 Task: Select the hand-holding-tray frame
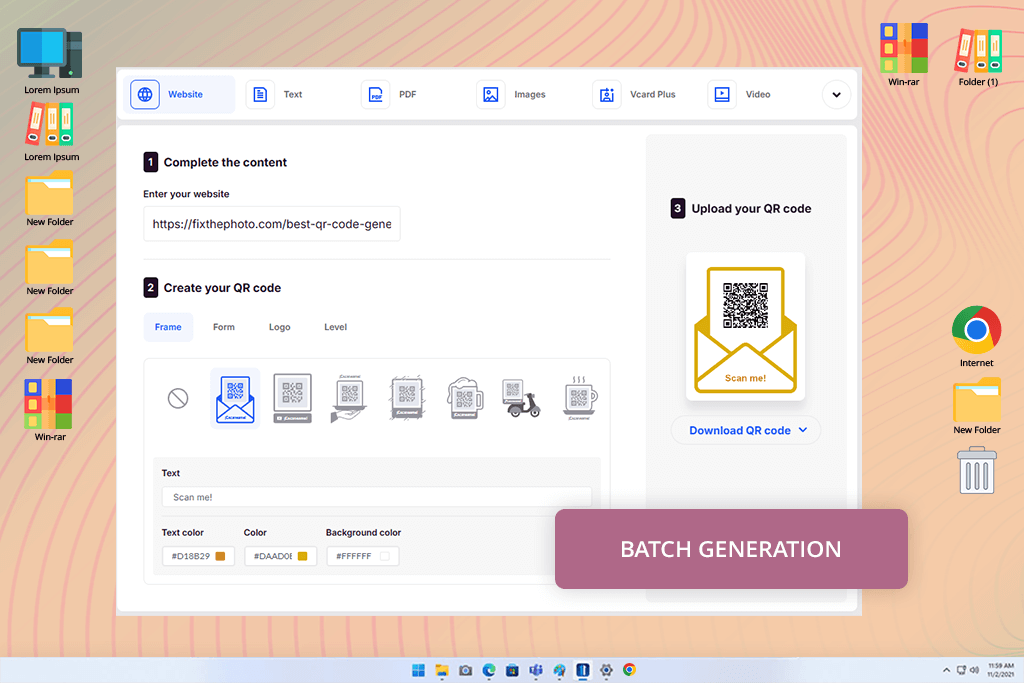pos(349,398)
